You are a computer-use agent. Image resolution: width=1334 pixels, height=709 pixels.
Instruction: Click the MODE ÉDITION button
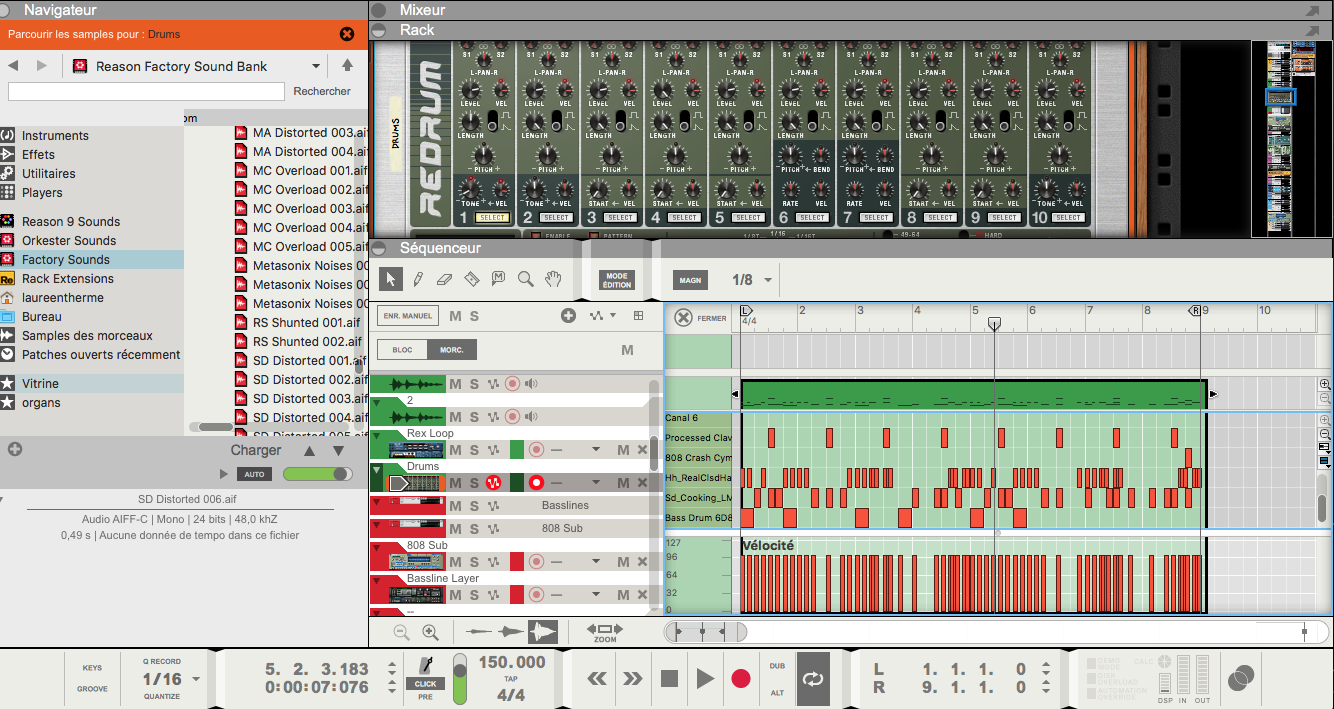[617, 281]
